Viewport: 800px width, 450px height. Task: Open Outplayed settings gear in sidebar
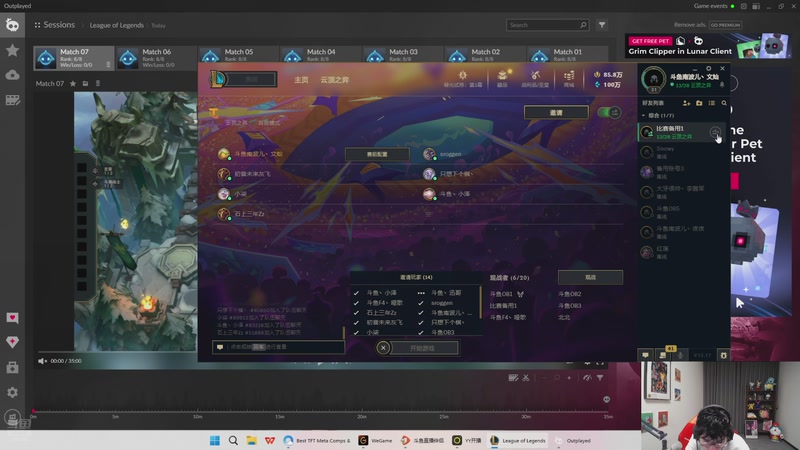pyautogui.click(x=12, y=392)
